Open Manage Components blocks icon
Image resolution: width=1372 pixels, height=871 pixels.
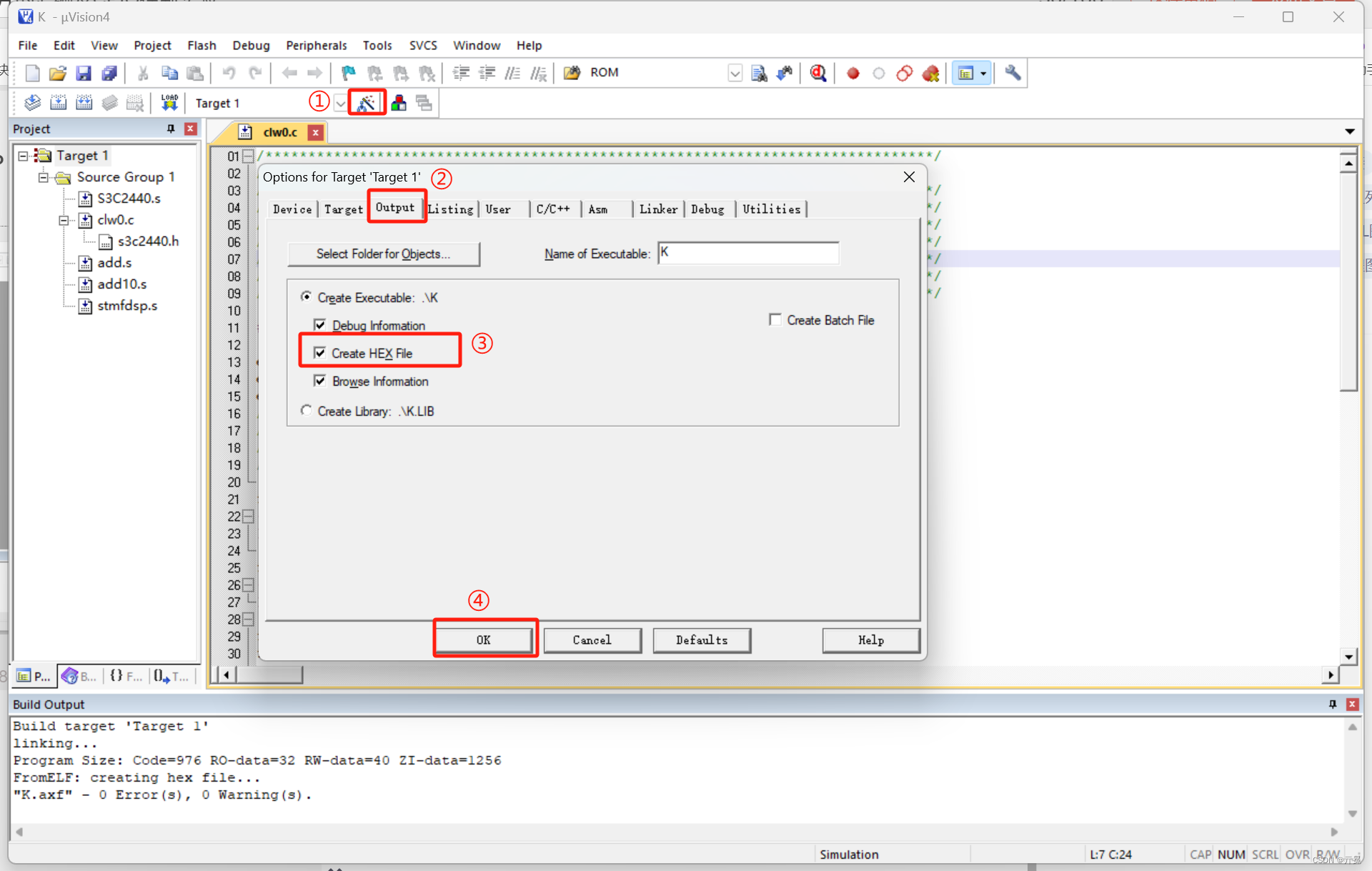pos(399,103)
